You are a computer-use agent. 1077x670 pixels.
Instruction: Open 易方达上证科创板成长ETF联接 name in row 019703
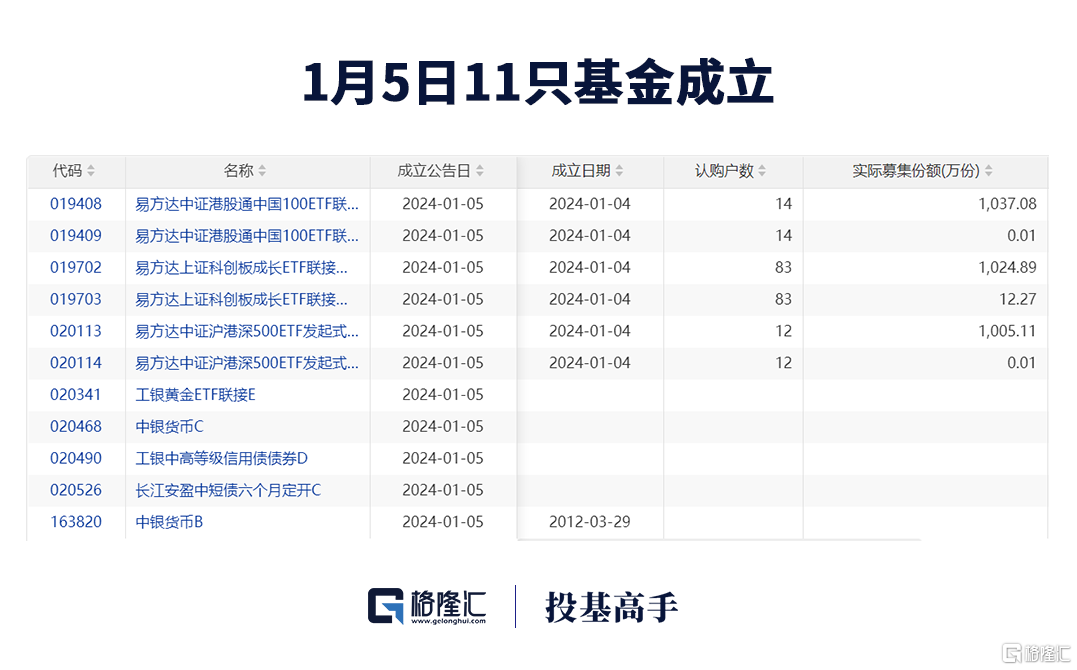click(241, 300)
